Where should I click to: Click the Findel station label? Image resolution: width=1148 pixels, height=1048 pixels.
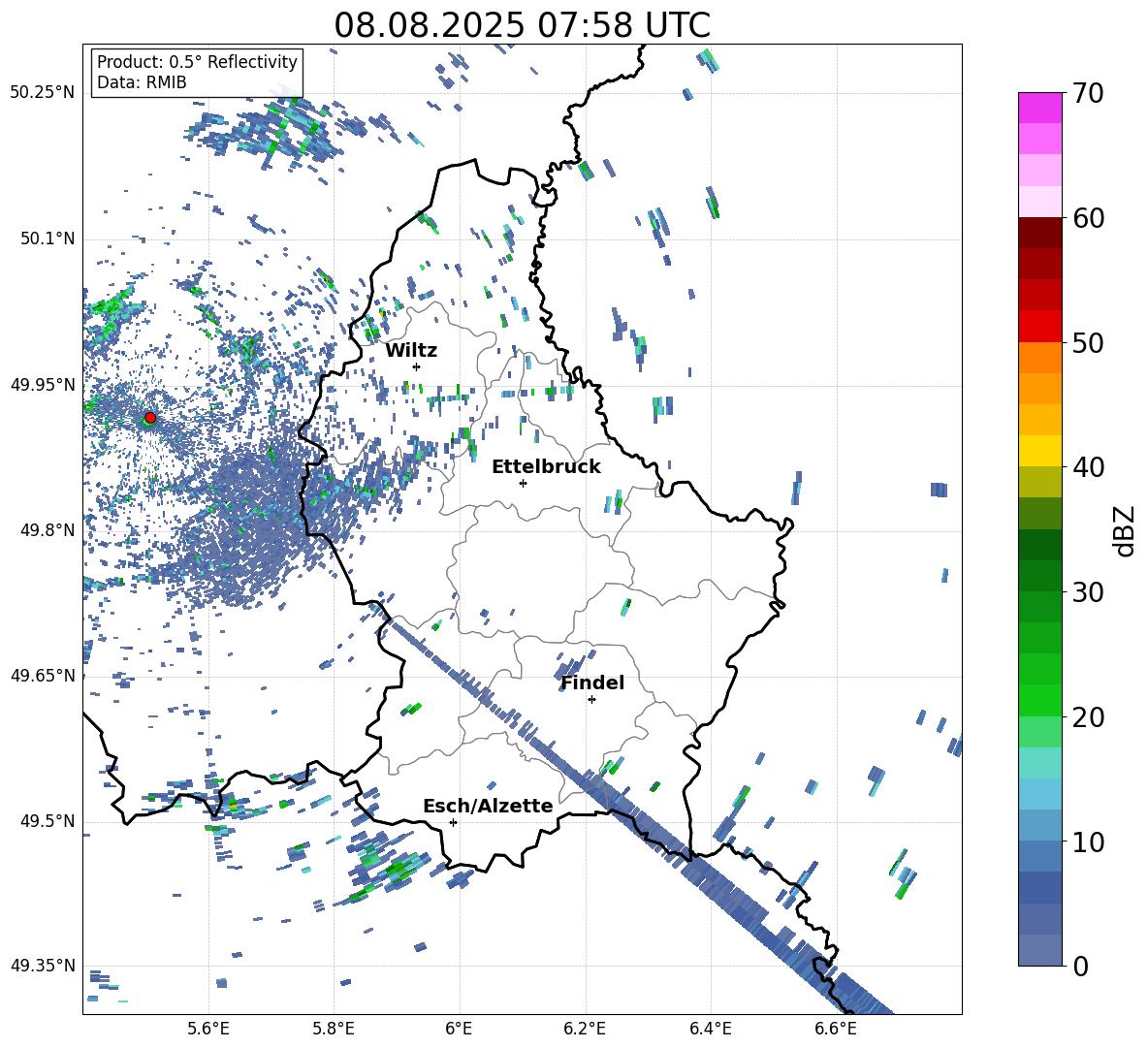click(592, 683)
